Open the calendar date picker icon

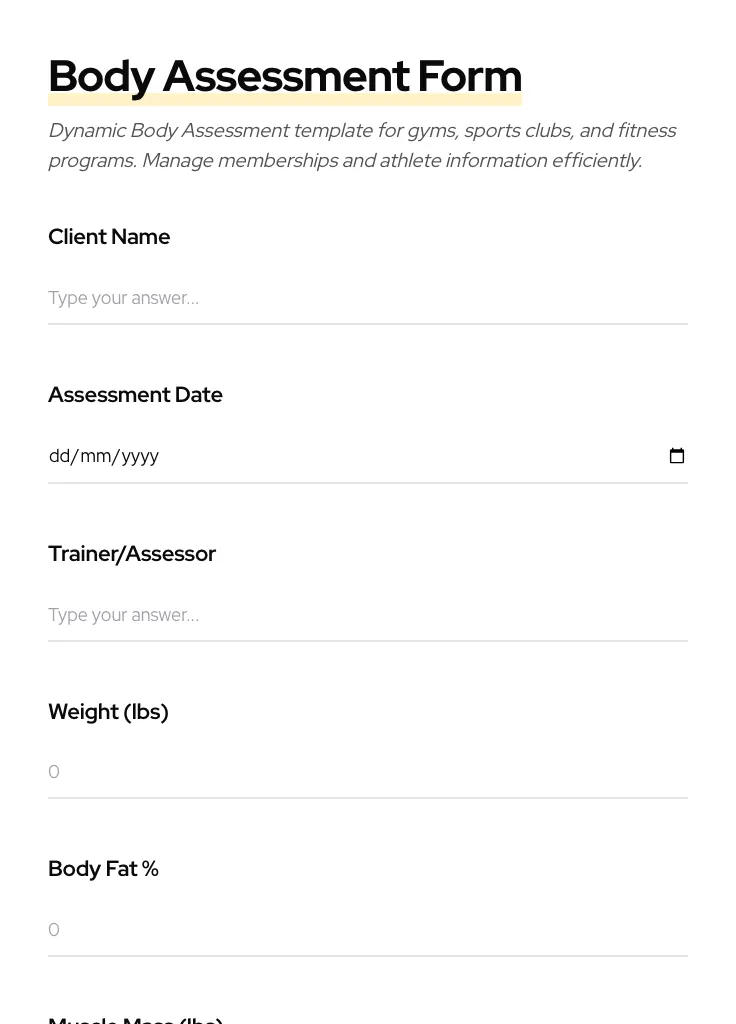coord(677,456)
